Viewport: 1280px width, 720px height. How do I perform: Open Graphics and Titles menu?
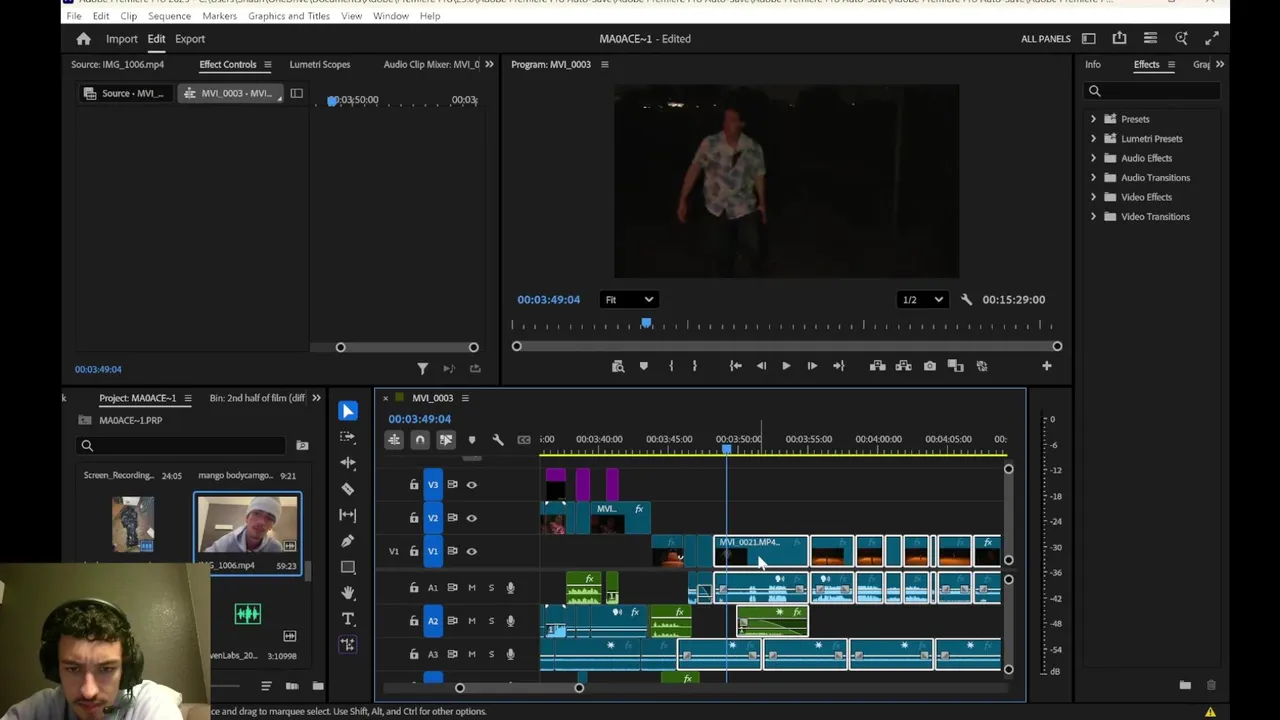point(289,16)
